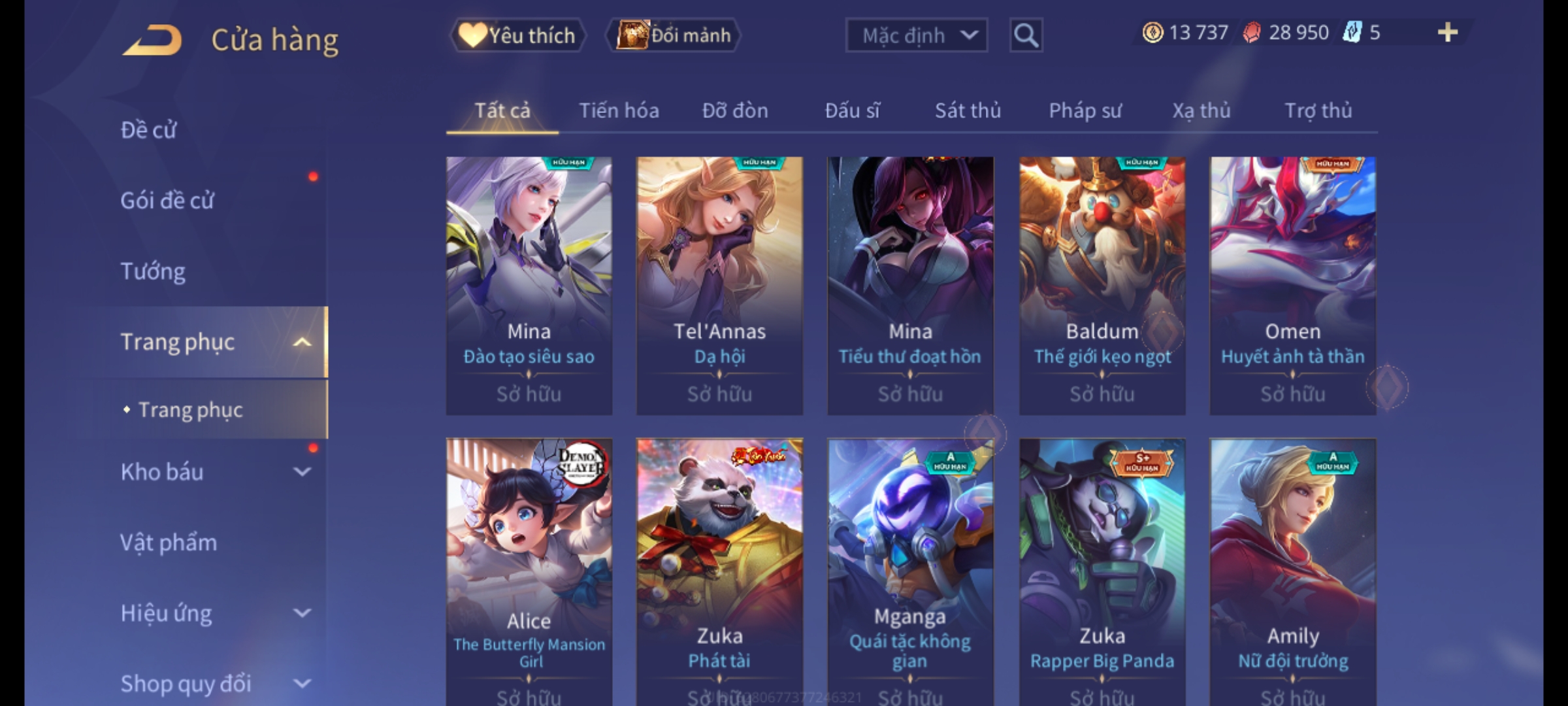The height and width of the screenshot is (706, 1568).
Task: Tap the gold coin currency icon
Action: 1152,33
